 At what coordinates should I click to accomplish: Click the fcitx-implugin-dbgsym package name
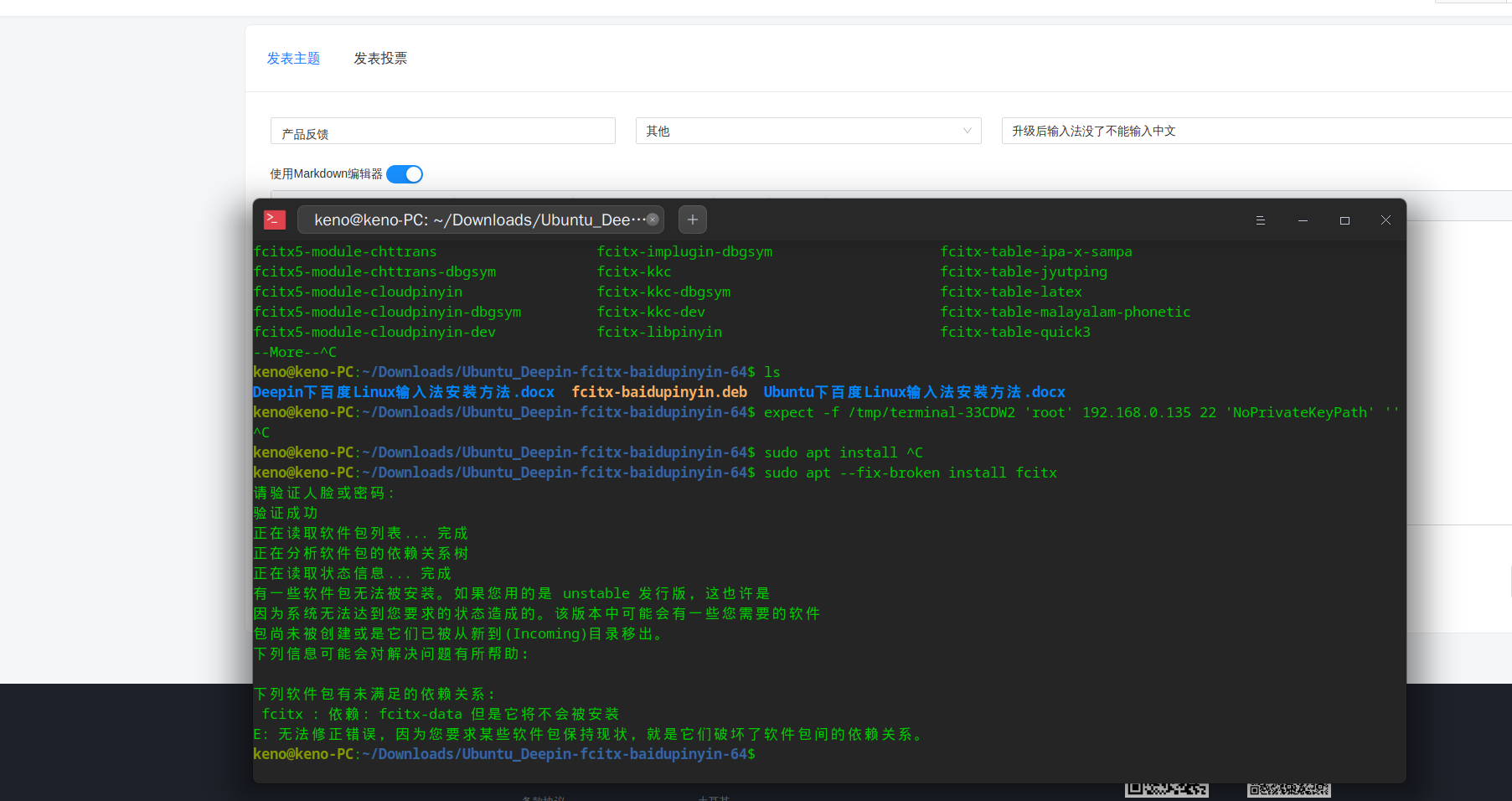coord(684,251)
